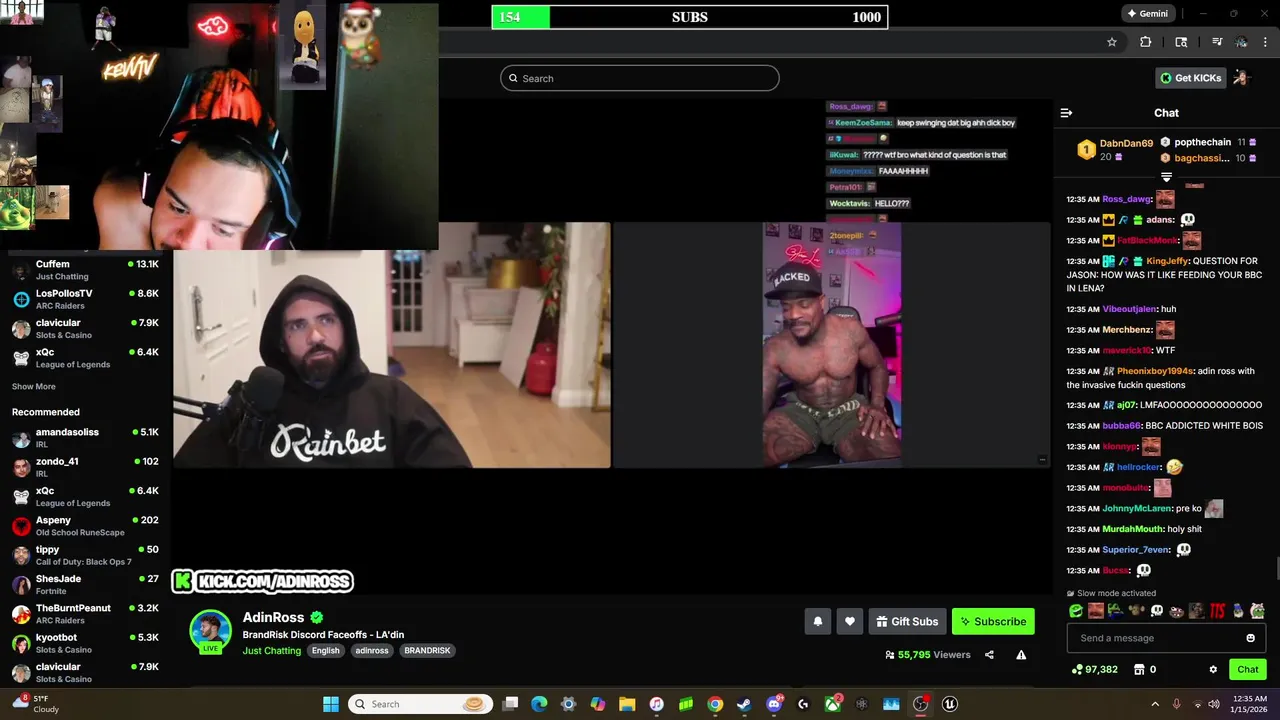Select the BRANDRISK tag
The width and height of the screenshot is (1280, 720).
[x=427, y=650]
